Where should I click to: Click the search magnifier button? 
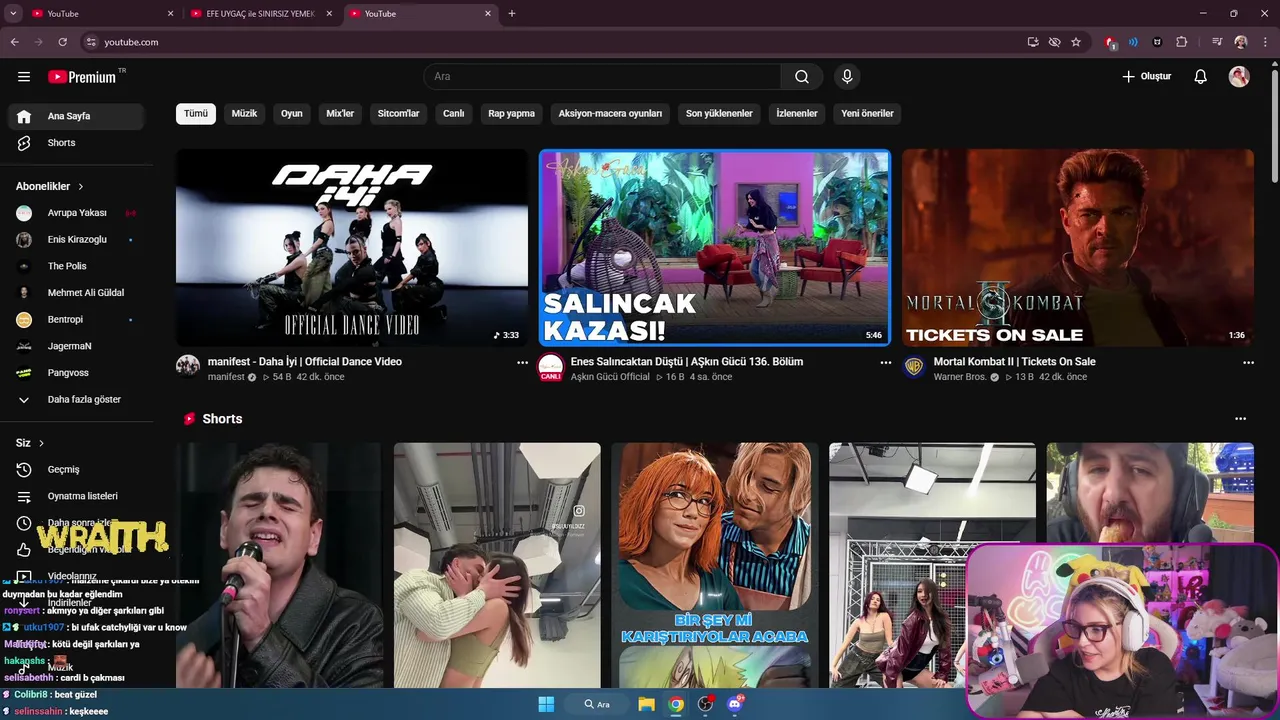click(x=802, y=77)
